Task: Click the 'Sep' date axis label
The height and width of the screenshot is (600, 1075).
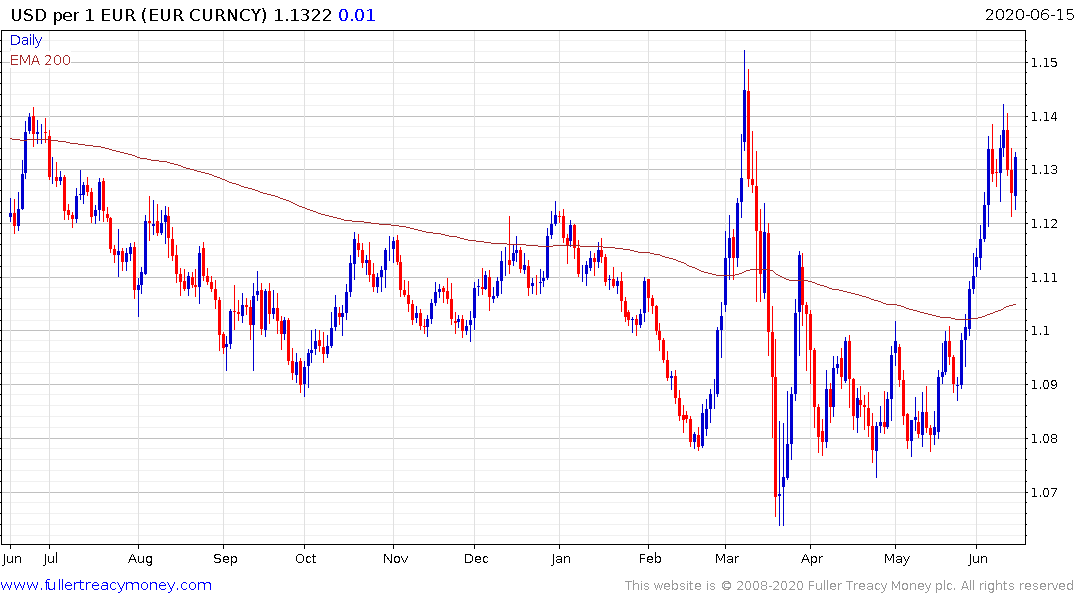Action: coord(225,559)
